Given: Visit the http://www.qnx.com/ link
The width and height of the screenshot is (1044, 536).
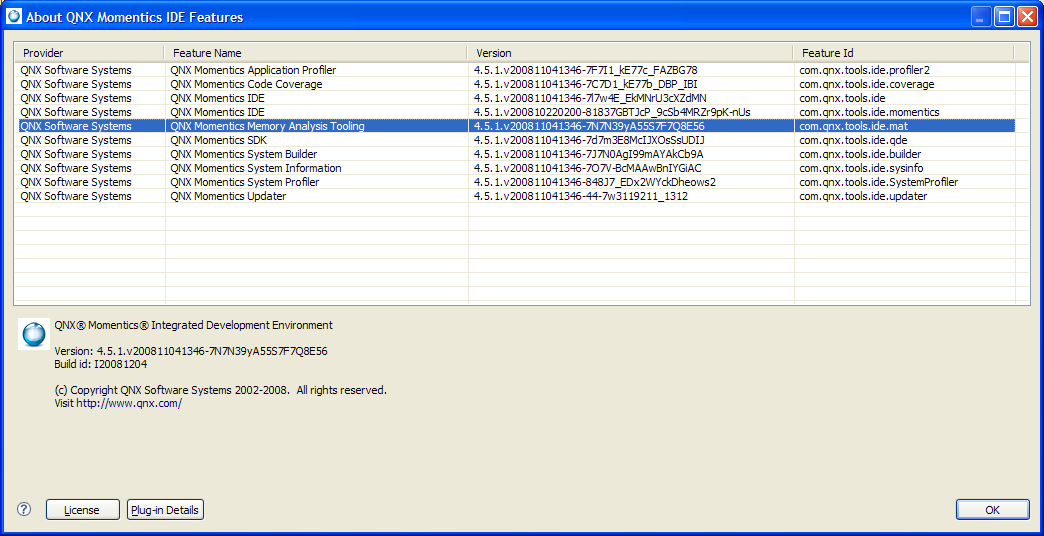Looking at the screenshot, I should tap(129, 403).
